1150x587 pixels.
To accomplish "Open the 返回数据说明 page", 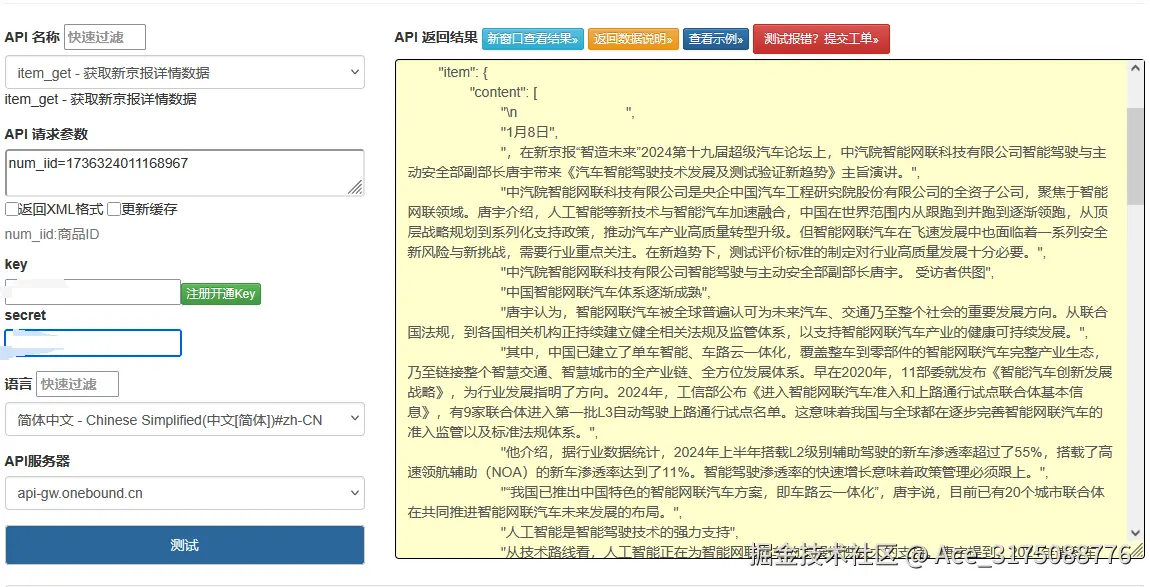I will [x=633, y=37].
